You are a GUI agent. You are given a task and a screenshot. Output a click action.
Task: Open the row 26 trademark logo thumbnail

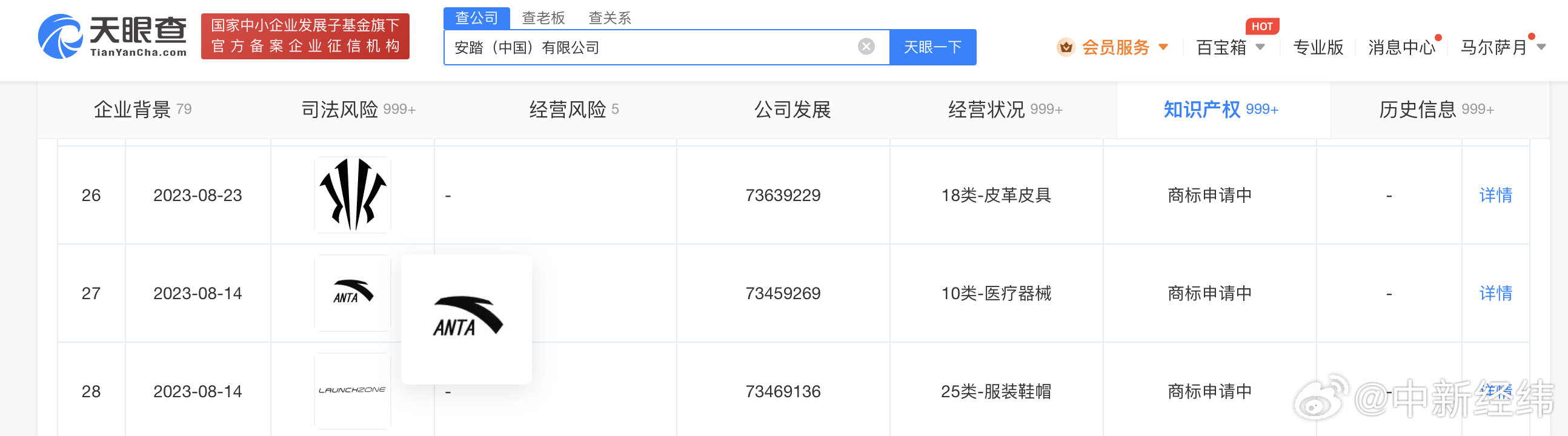pyautogui.click(x=353, y=195)
